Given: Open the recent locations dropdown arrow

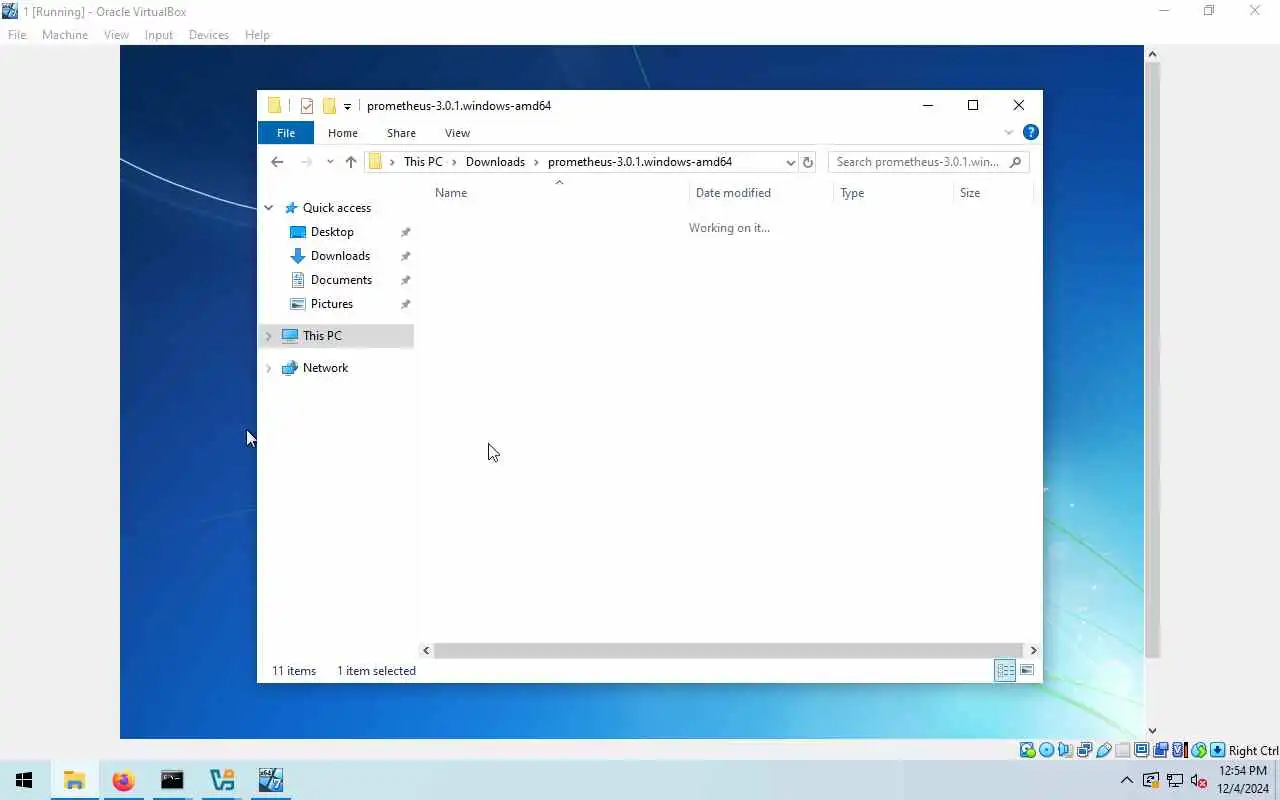Looking at the screenshot, I should pos(330,162).
